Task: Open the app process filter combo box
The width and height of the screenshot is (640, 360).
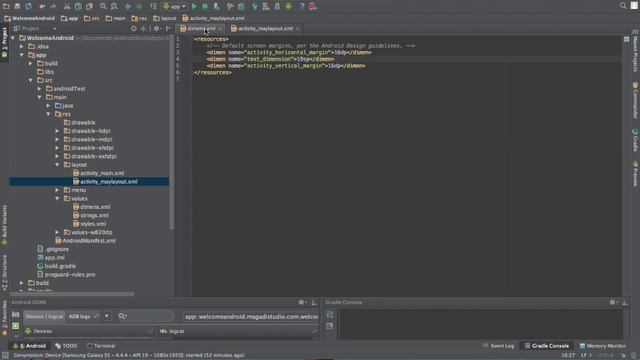Action: pos(251,316)
